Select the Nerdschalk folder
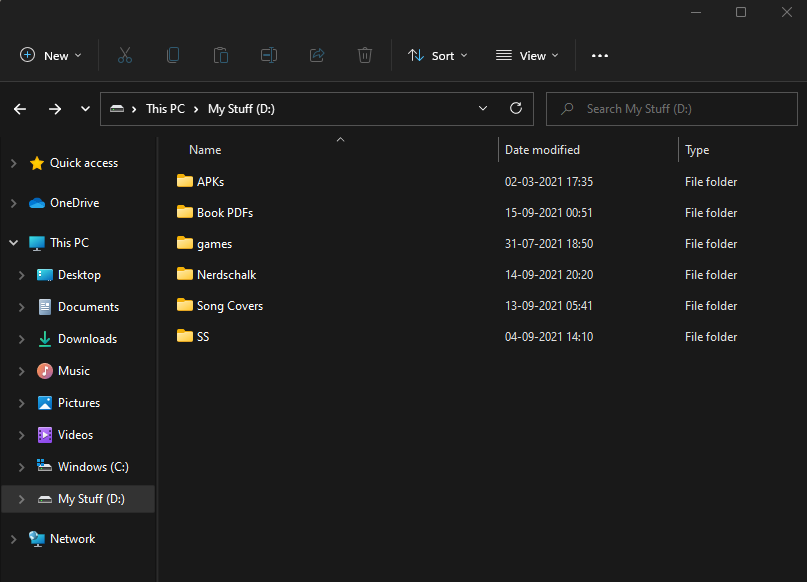Viewport: 807px width, 582px height. [226, 275]
